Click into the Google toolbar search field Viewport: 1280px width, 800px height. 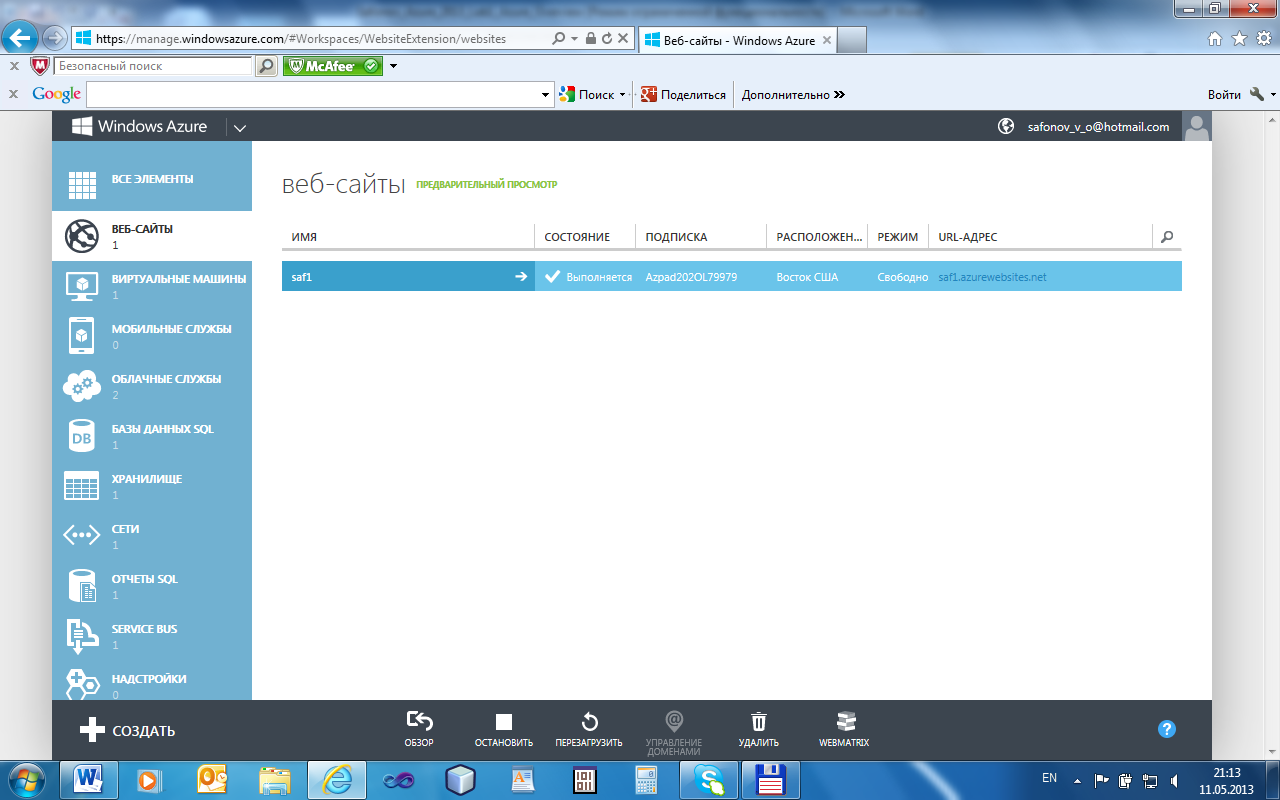[313, 95]
